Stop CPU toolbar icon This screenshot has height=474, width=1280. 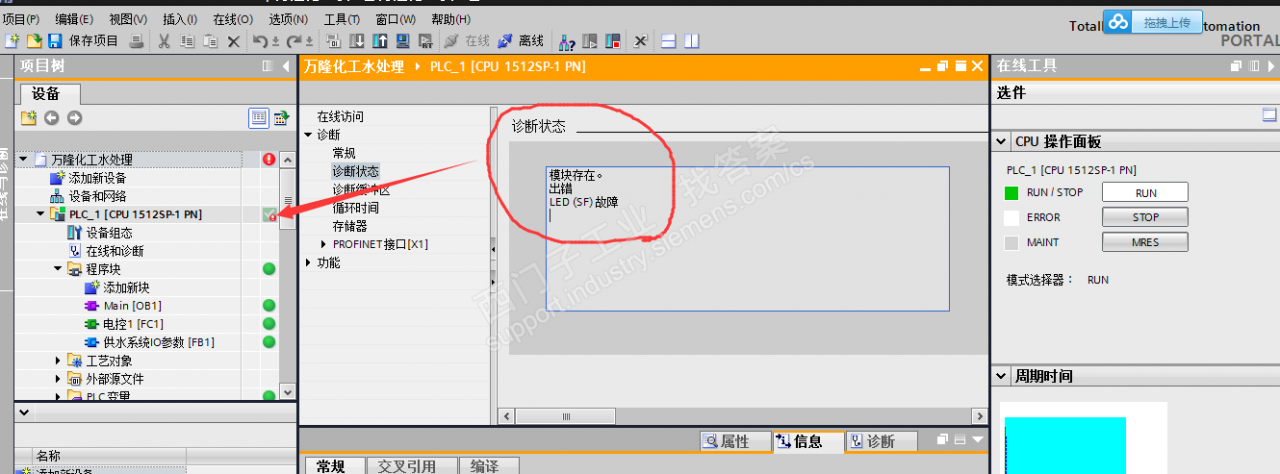point(612,41)
